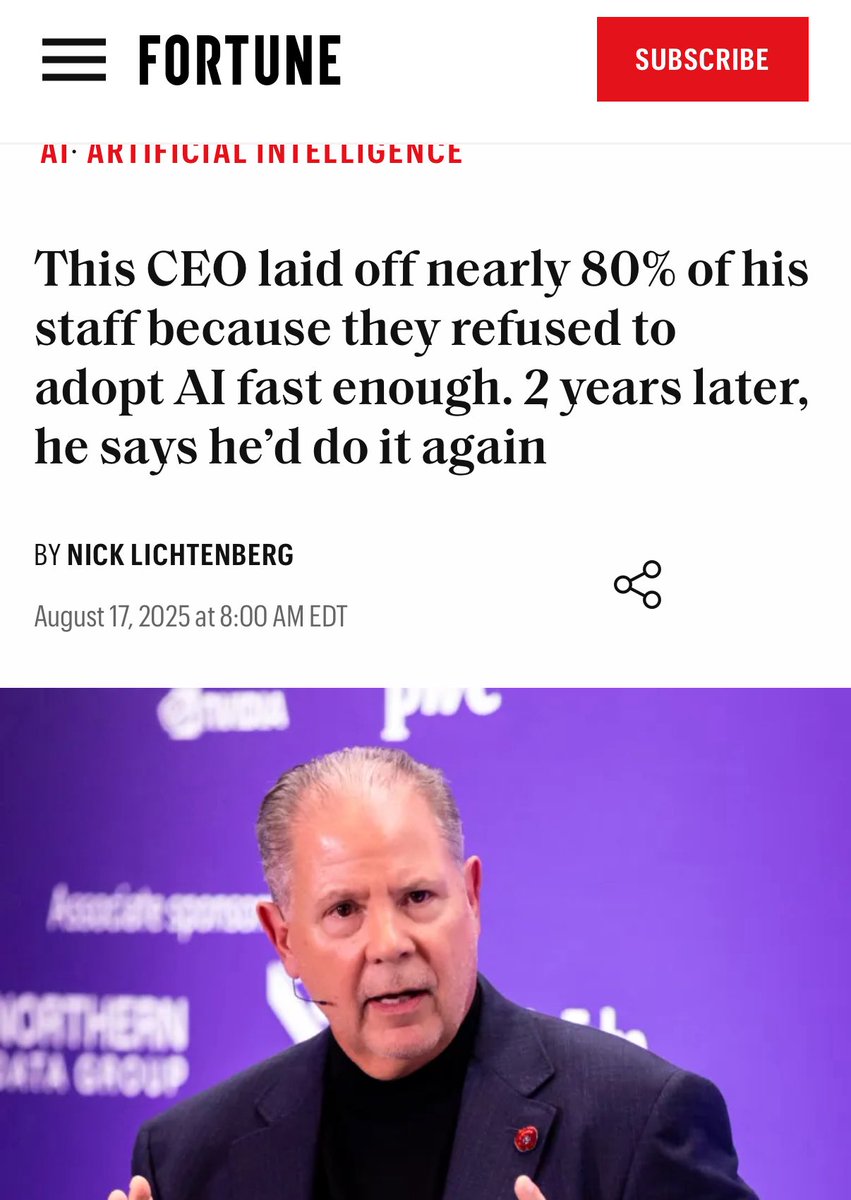
Task: Click the red lapel pin on jacket
Action: point(525,1138)
